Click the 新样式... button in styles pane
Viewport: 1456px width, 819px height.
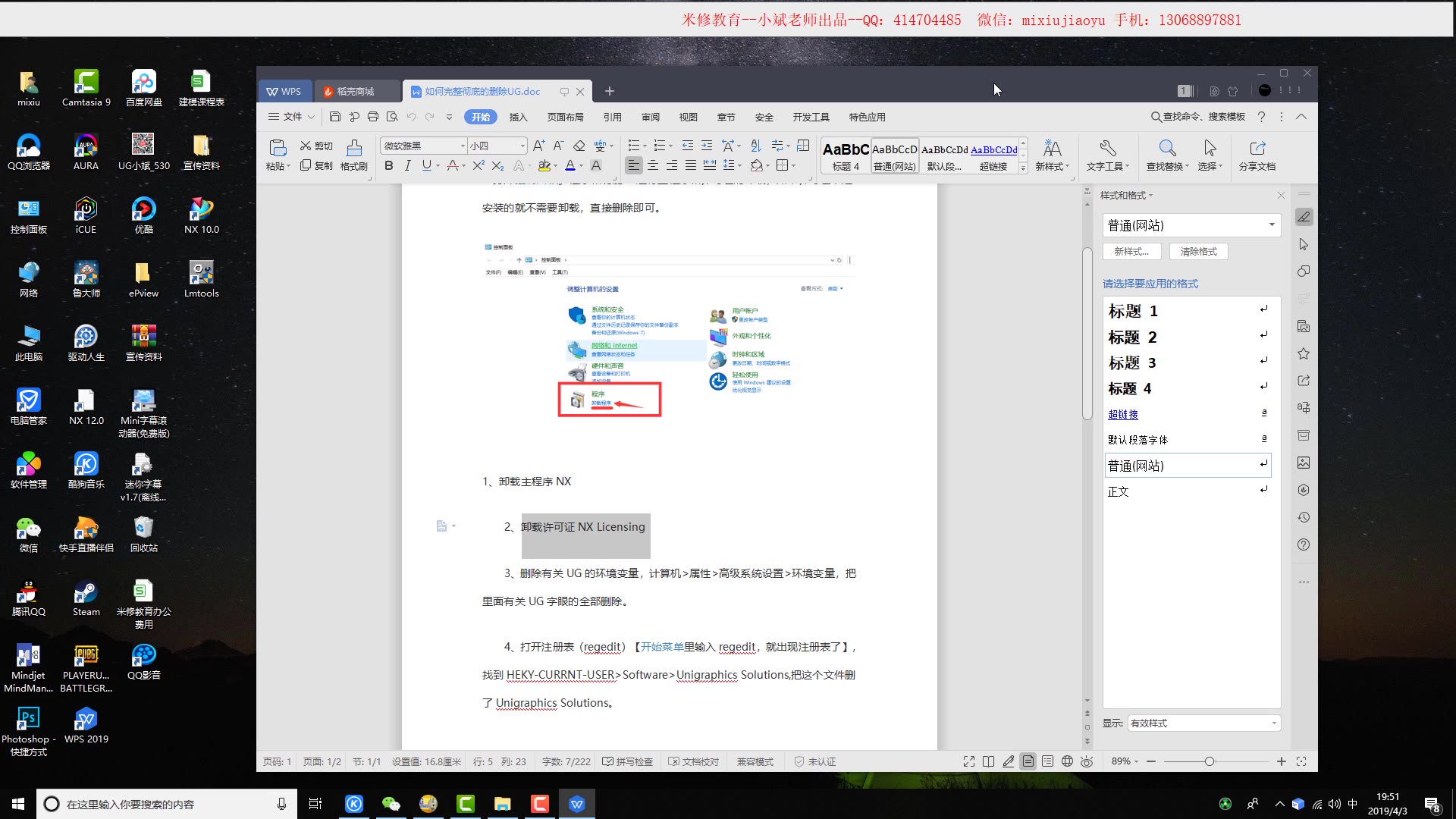click(1131, 252)
